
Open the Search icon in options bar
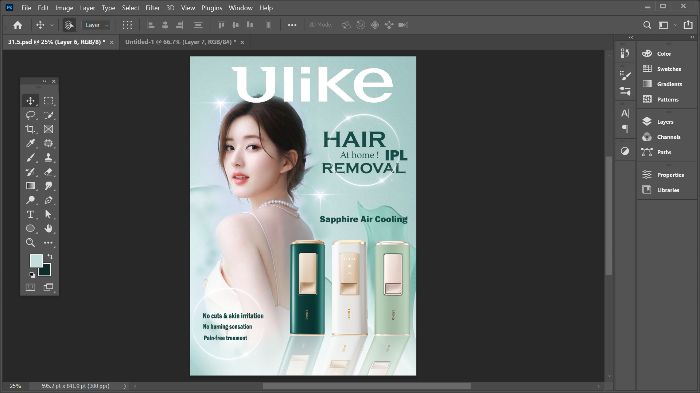coord(647,25)
